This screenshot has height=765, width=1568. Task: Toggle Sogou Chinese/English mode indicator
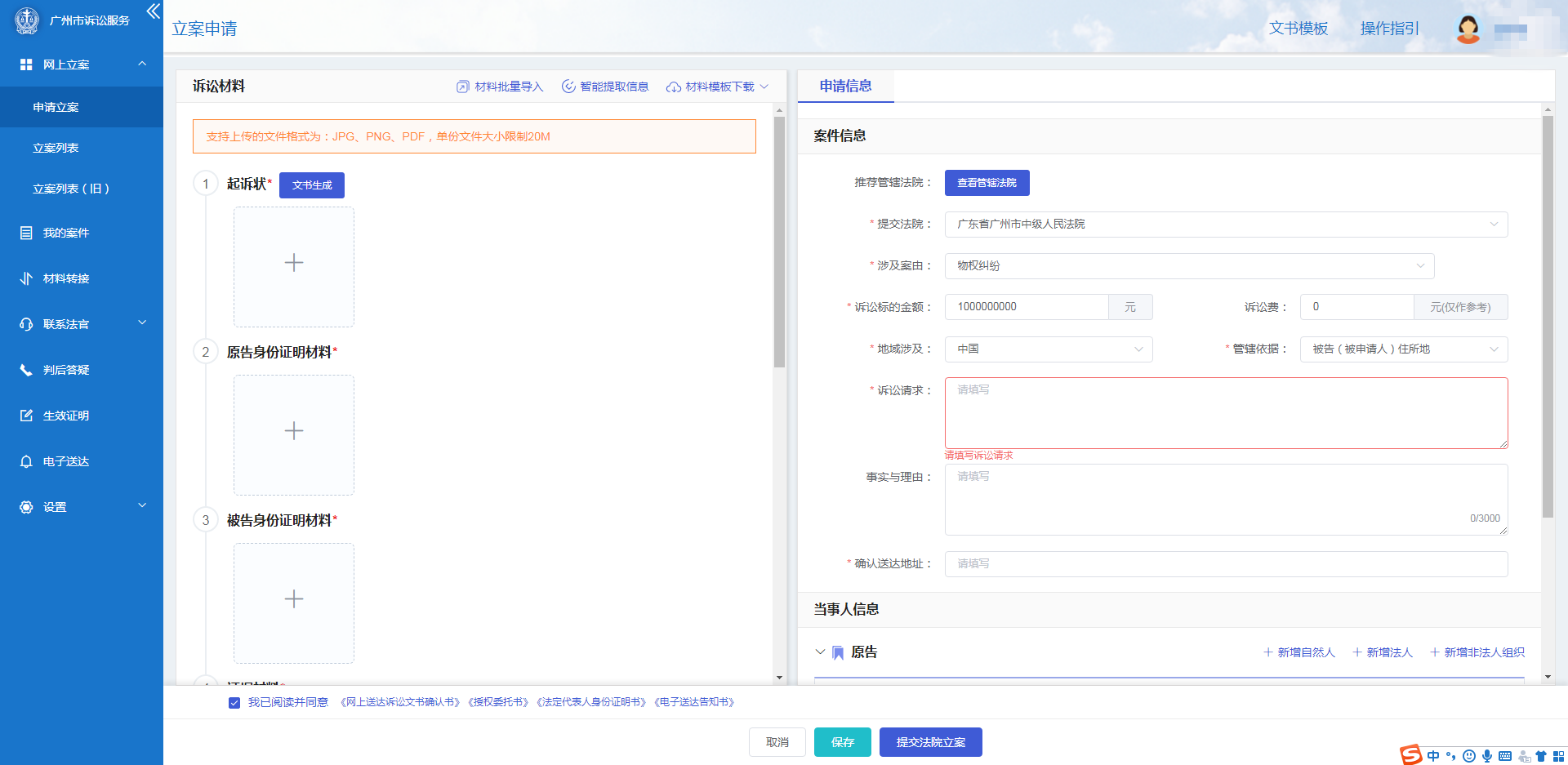[x=1433, y=756]
